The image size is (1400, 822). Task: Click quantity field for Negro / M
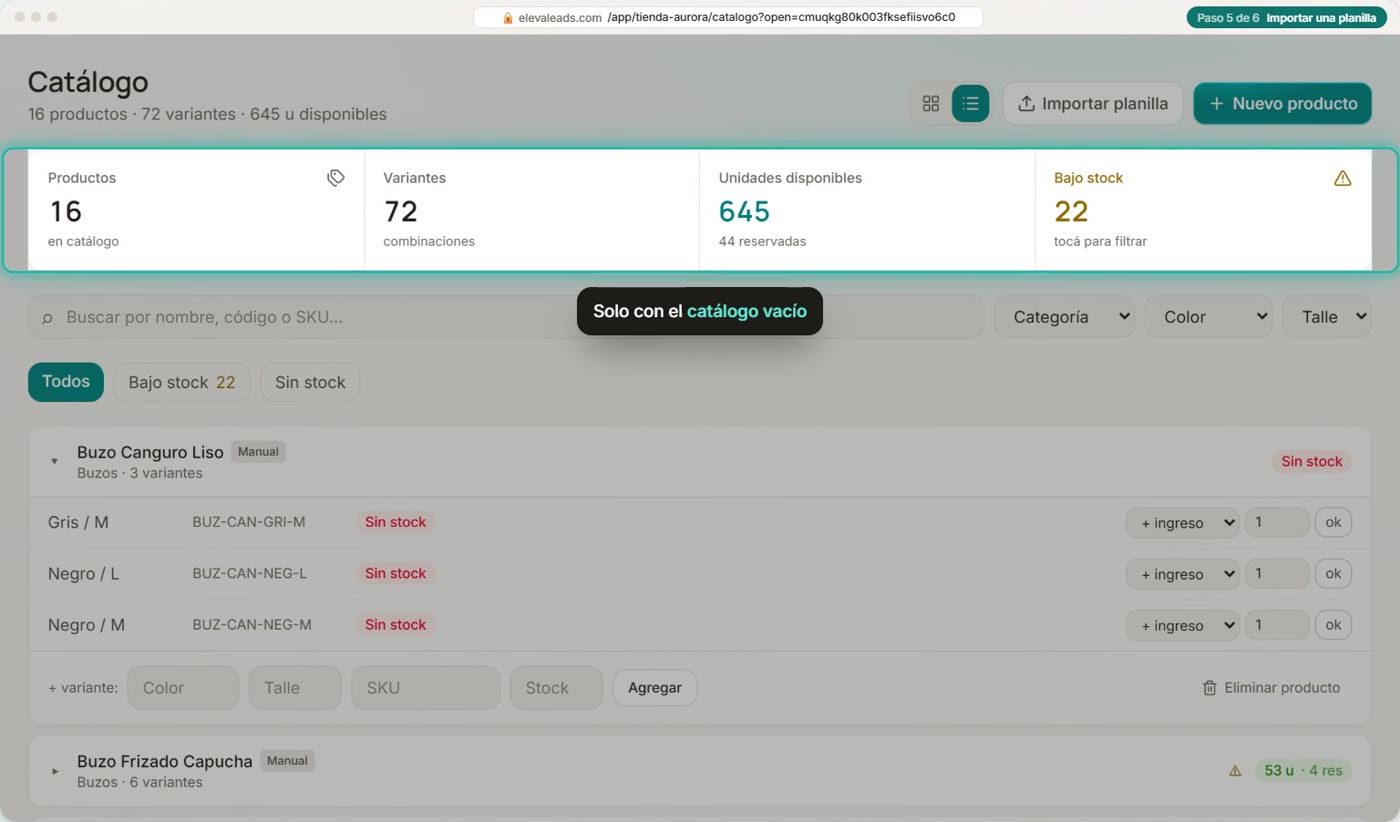(1277, 625)
